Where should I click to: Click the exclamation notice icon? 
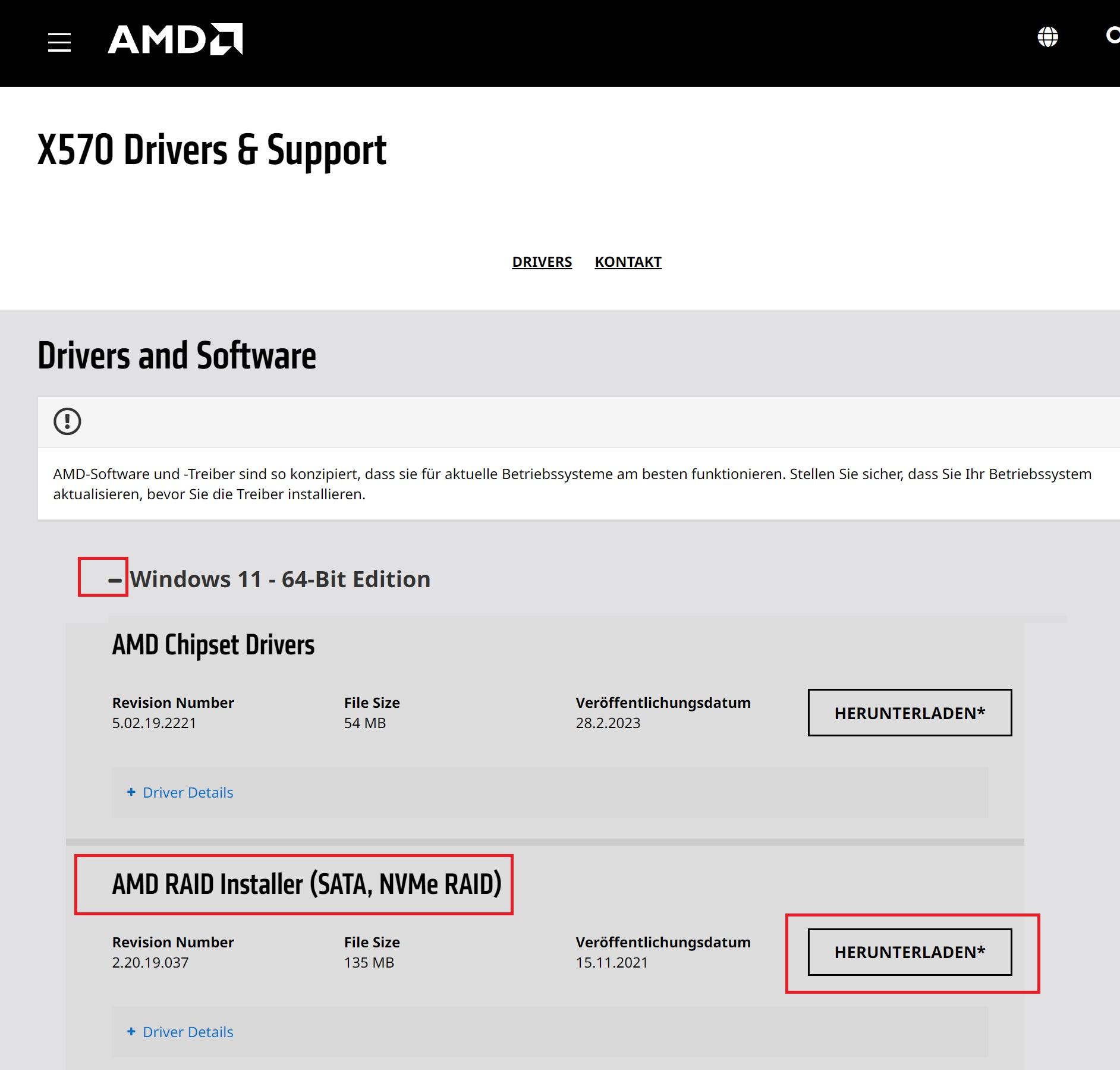coord(67,421)
